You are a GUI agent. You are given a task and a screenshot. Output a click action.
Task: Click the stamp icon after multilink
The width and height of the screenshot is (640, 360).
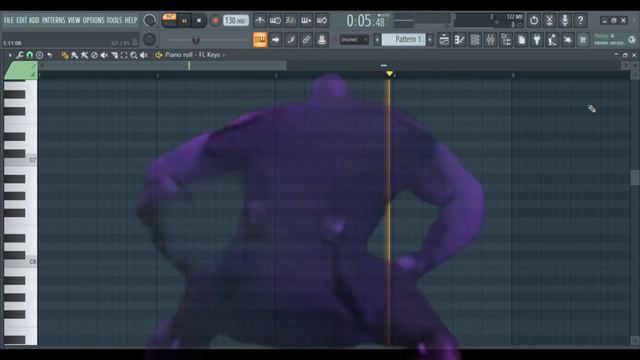point(322,40)
